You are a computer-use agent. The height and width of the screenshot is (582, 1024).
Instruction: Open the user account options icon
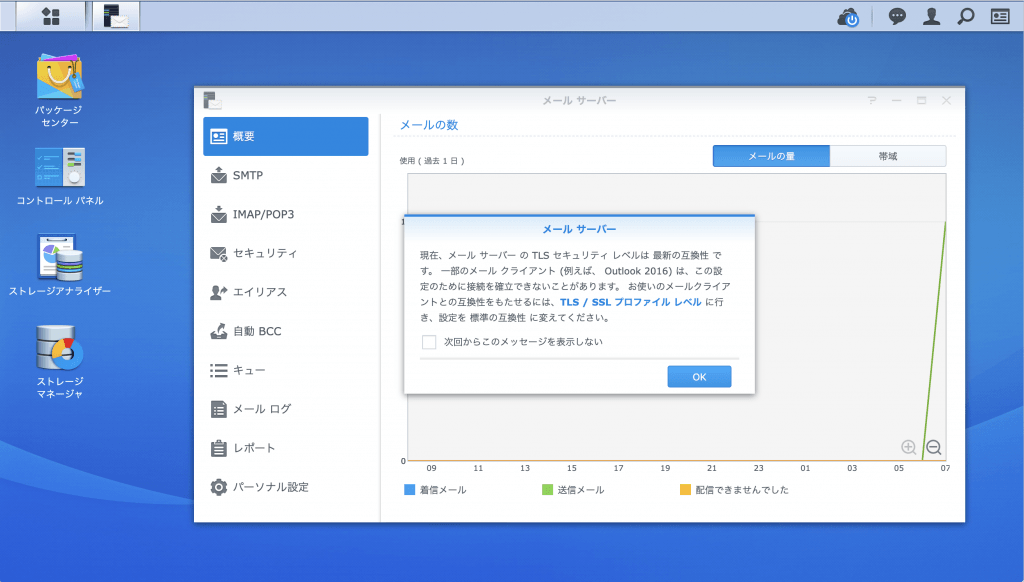(x=931, y=16)
